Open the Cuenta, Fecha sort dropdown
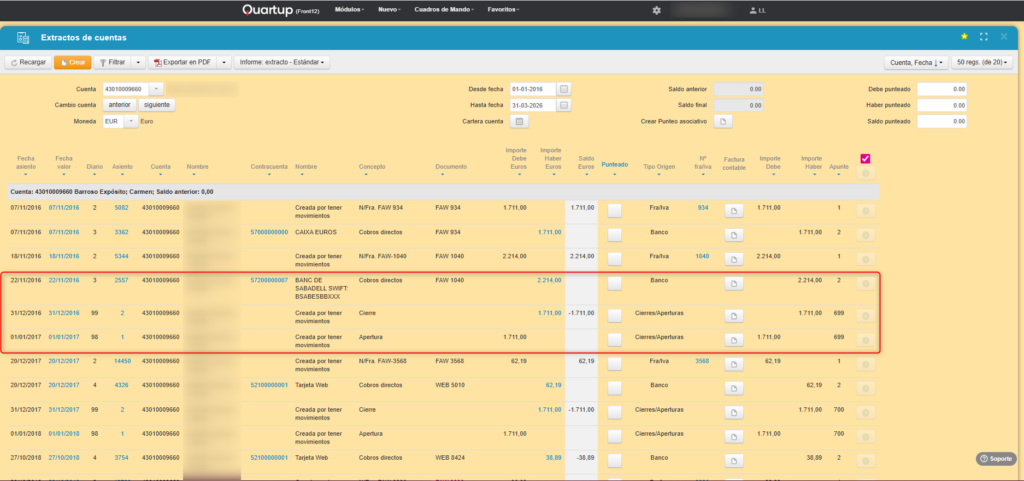This screenshot has height=481, width=1024. (917, 62)
